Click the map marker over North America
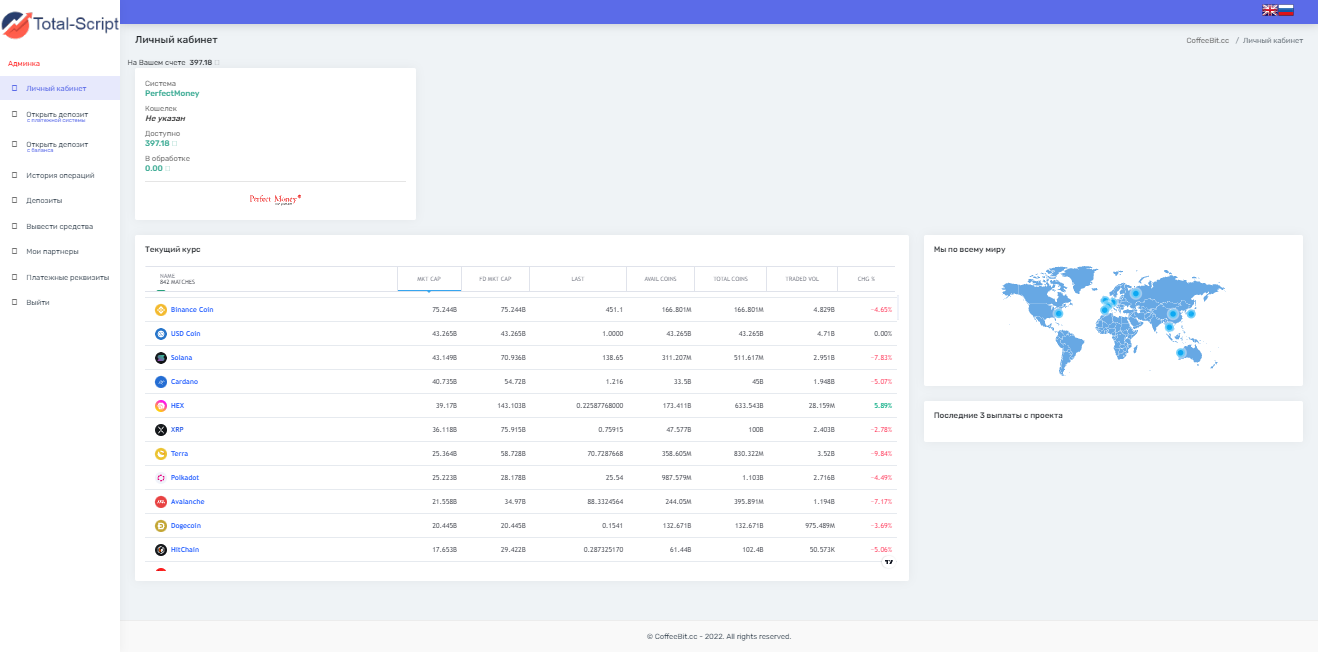Screen dimensions: 1318x652 click(1058, 314)
